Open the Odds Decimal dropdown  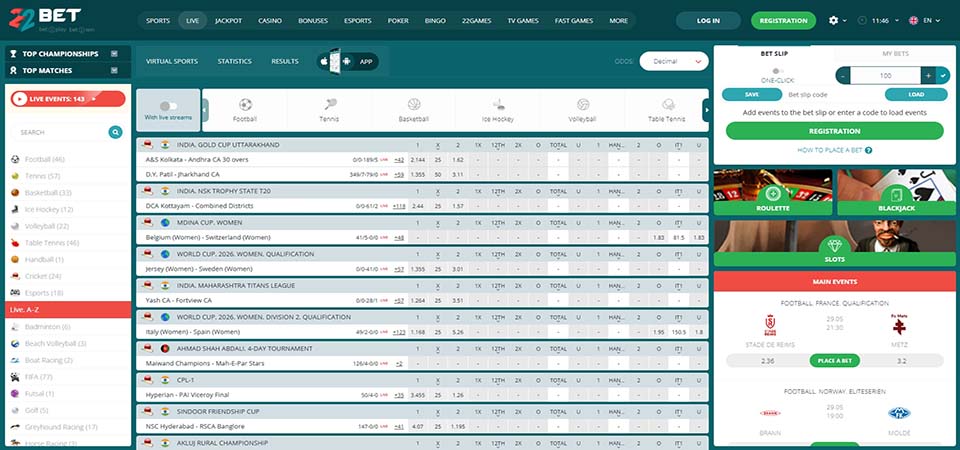click(x=673, y=61)
